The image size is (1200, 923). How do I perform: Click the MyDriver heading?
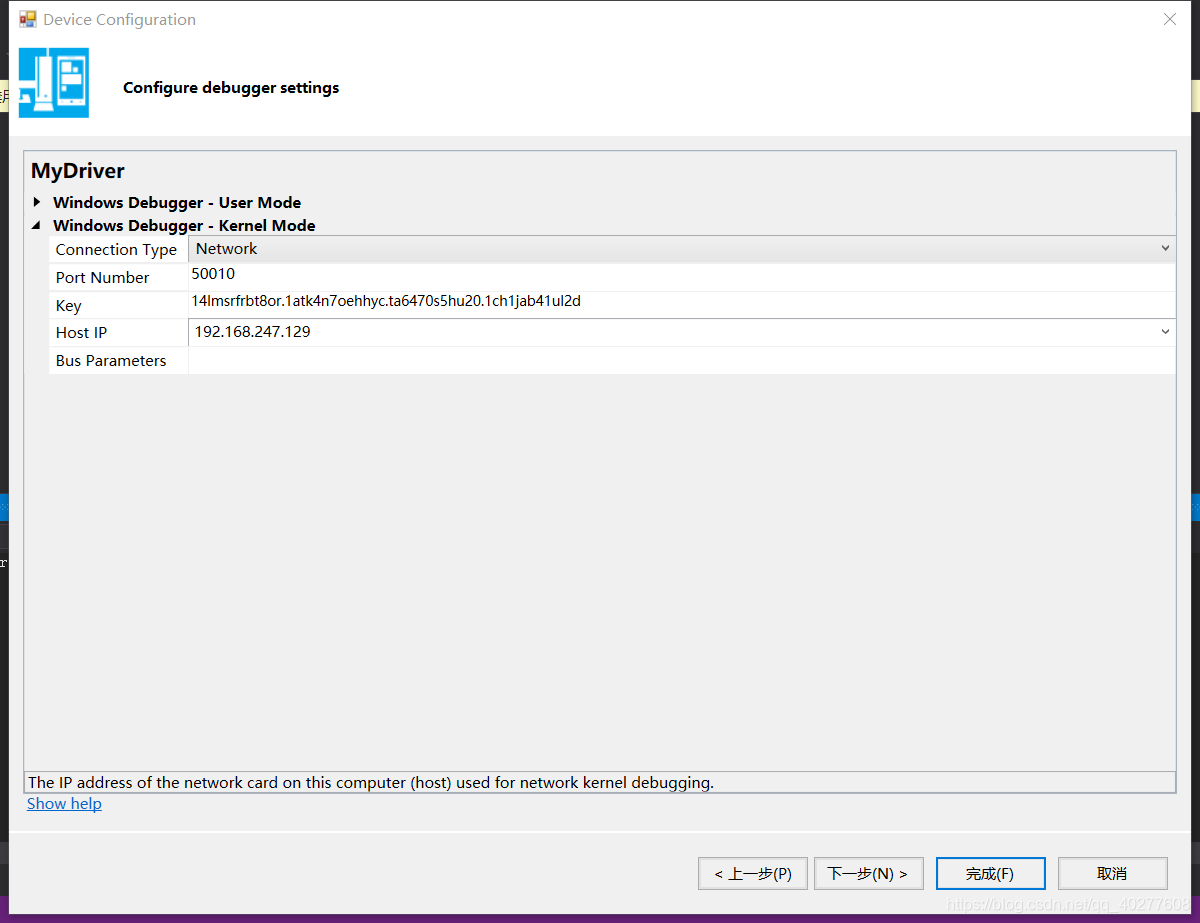[x=78, y=171]
